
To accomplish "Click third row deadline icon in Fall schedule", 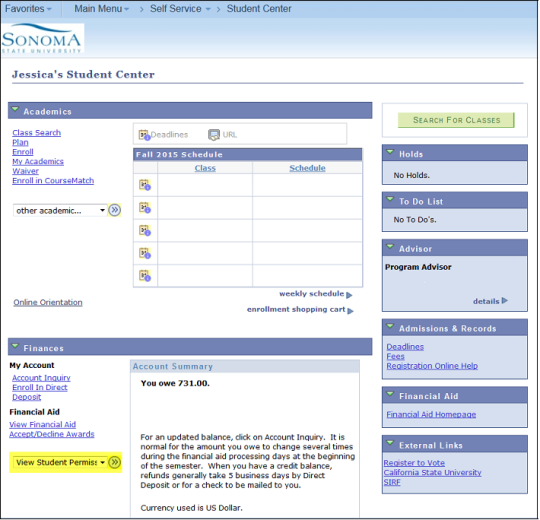I will [x=145, y=230].
